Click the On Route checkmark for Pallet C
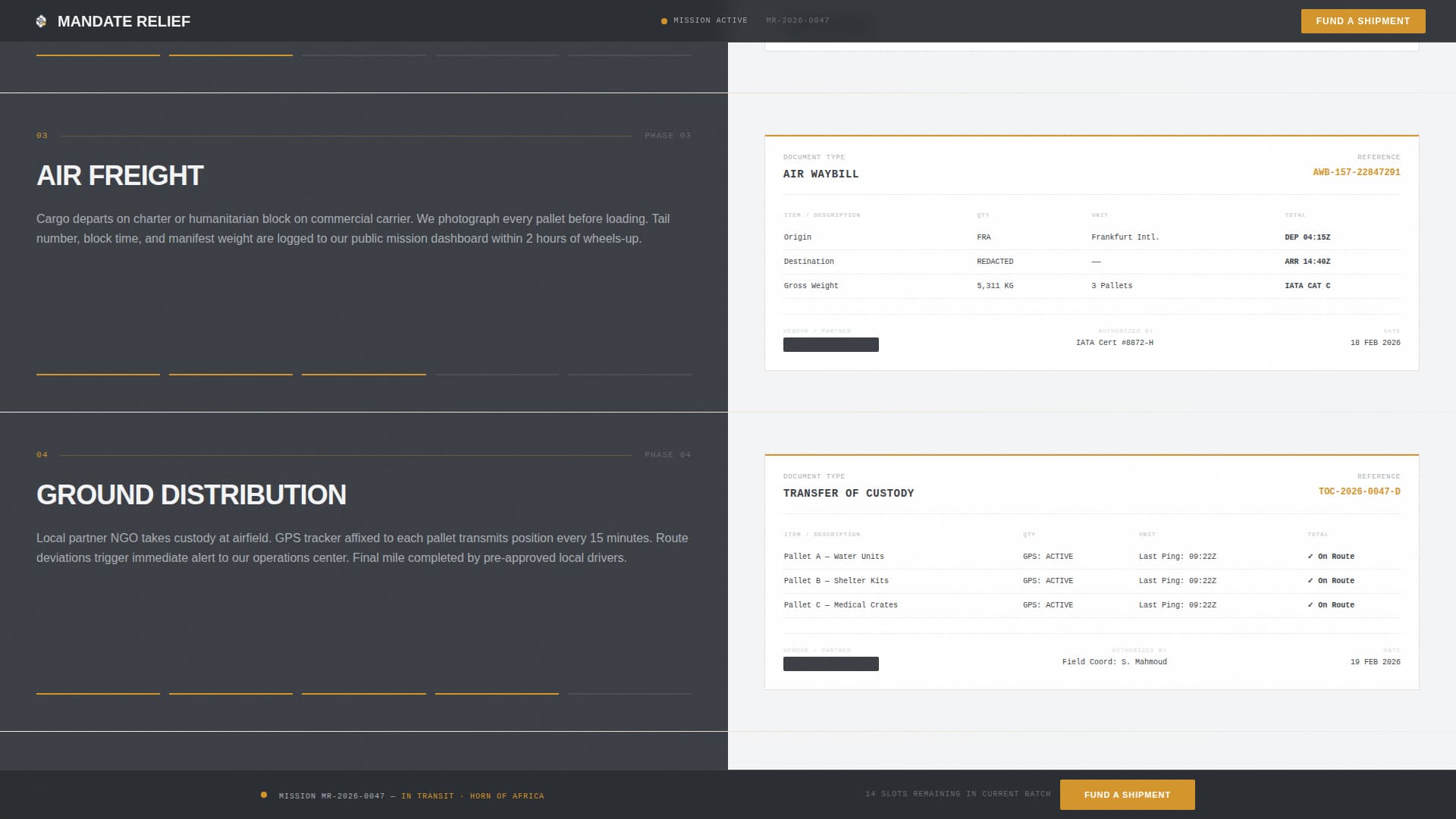 (x=1310, y=605)
